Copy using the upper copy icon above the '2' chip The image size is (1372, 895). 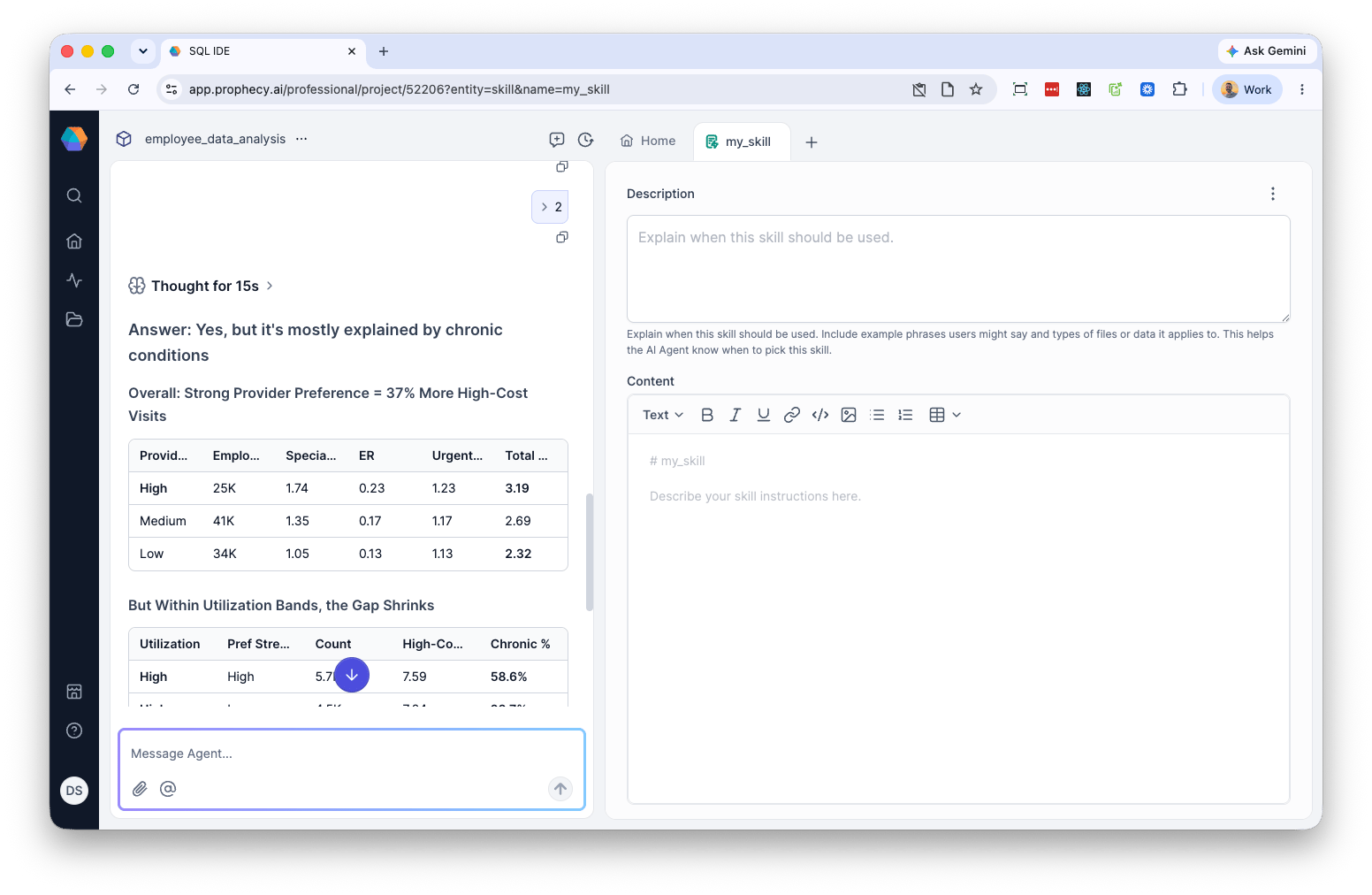click(561, 166)
